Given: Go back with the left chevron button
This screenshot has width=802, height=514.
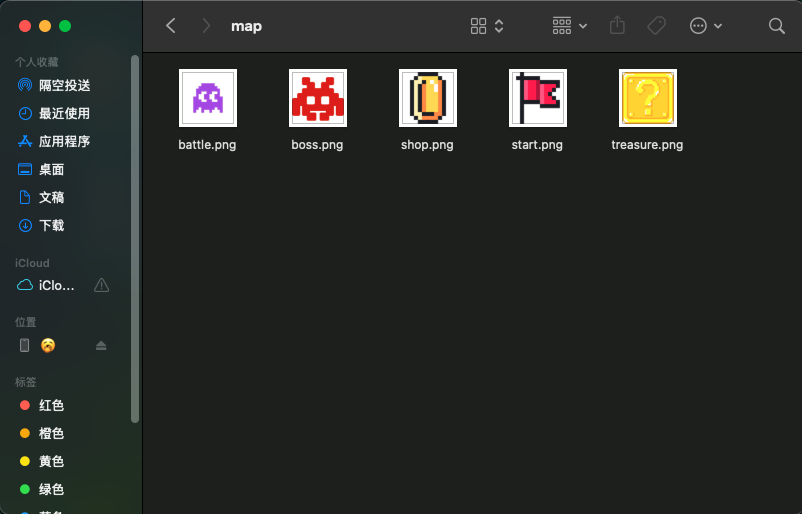Looking at the screenshot, I should 171,26.
